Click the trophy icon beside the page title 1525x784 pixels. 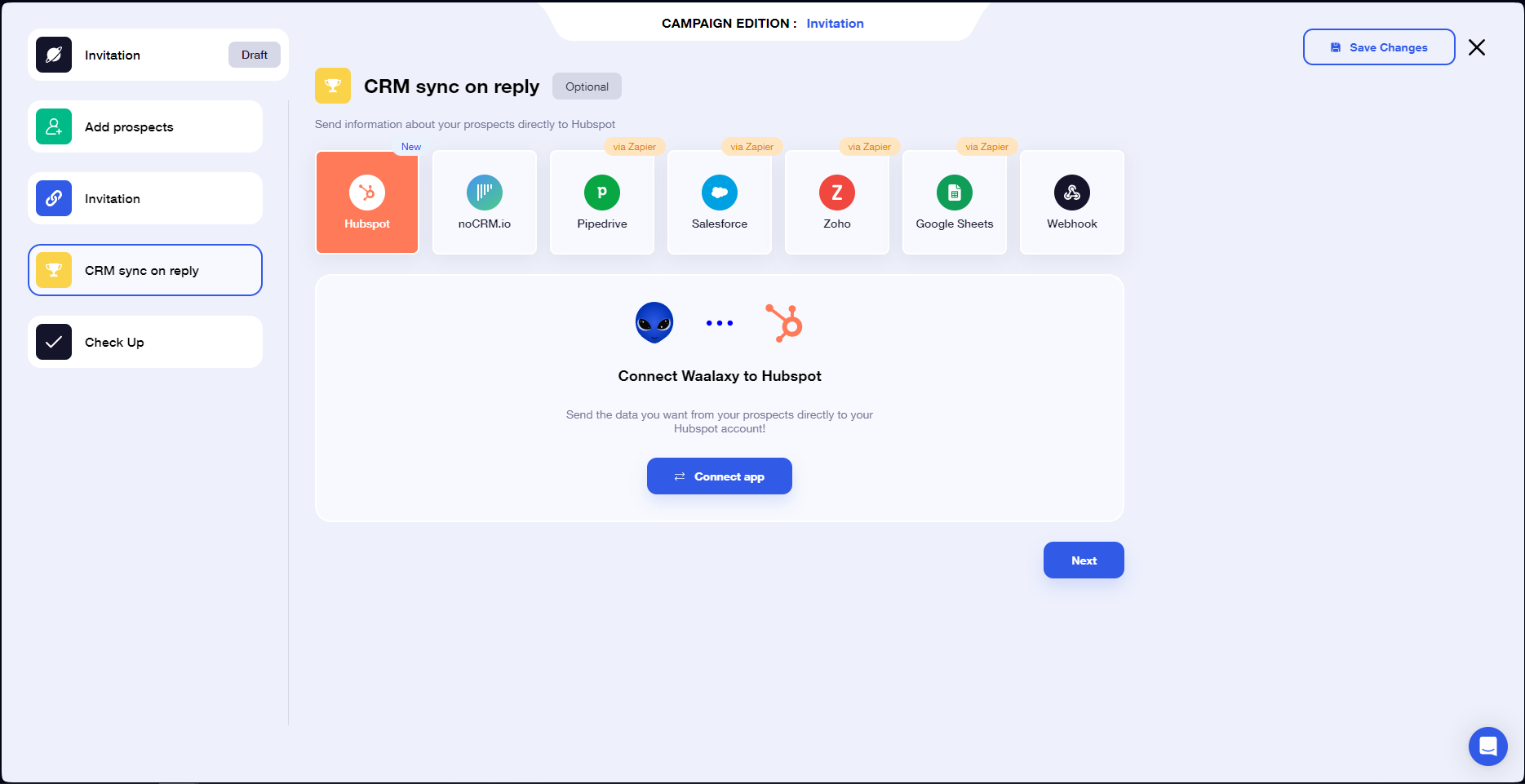coord(333,86)
